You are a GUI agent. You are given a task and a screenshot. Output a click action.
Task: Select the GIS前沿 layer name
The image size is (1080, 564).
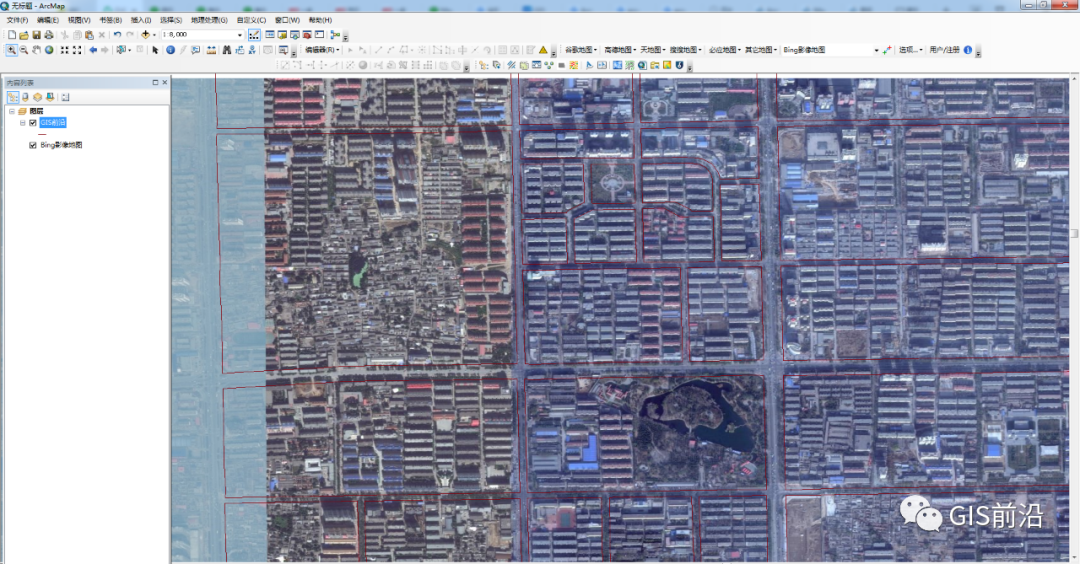pyautogui.click(x=53, y=123)
